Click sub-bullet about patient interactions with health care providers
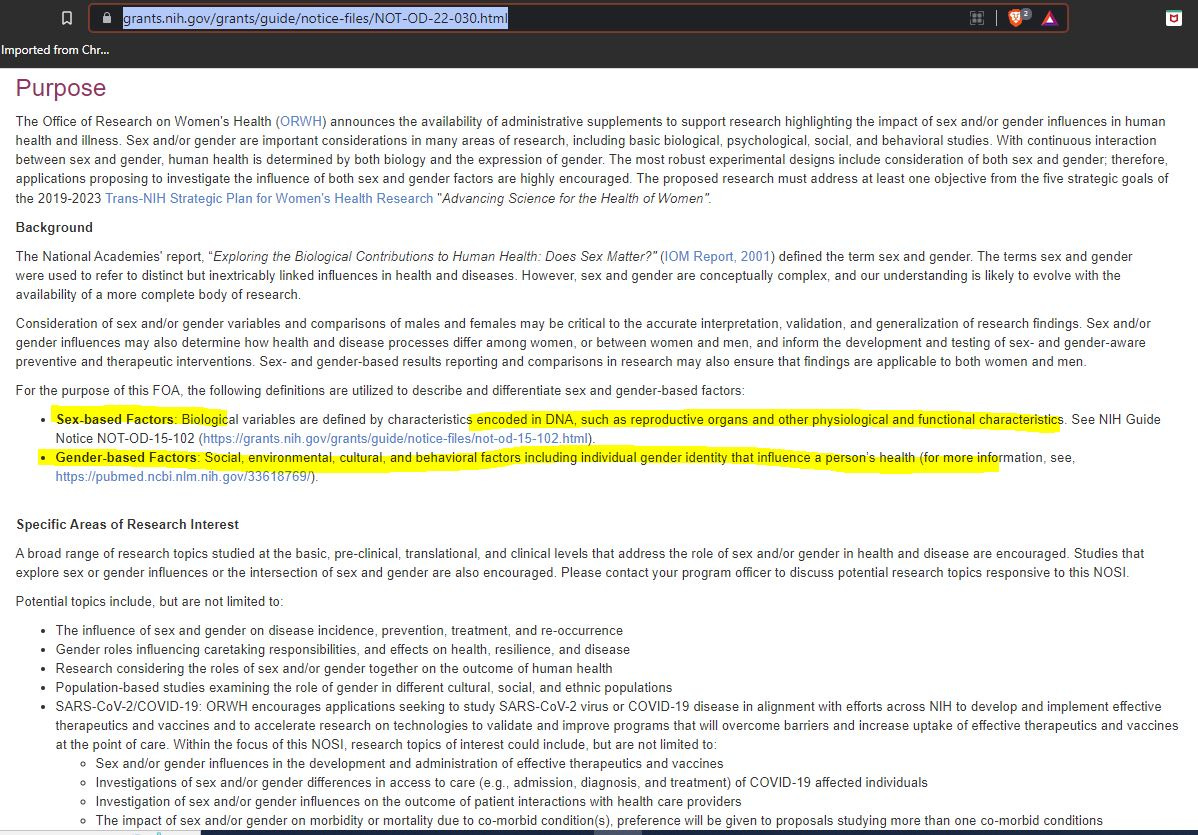 (x=418, y=802)
